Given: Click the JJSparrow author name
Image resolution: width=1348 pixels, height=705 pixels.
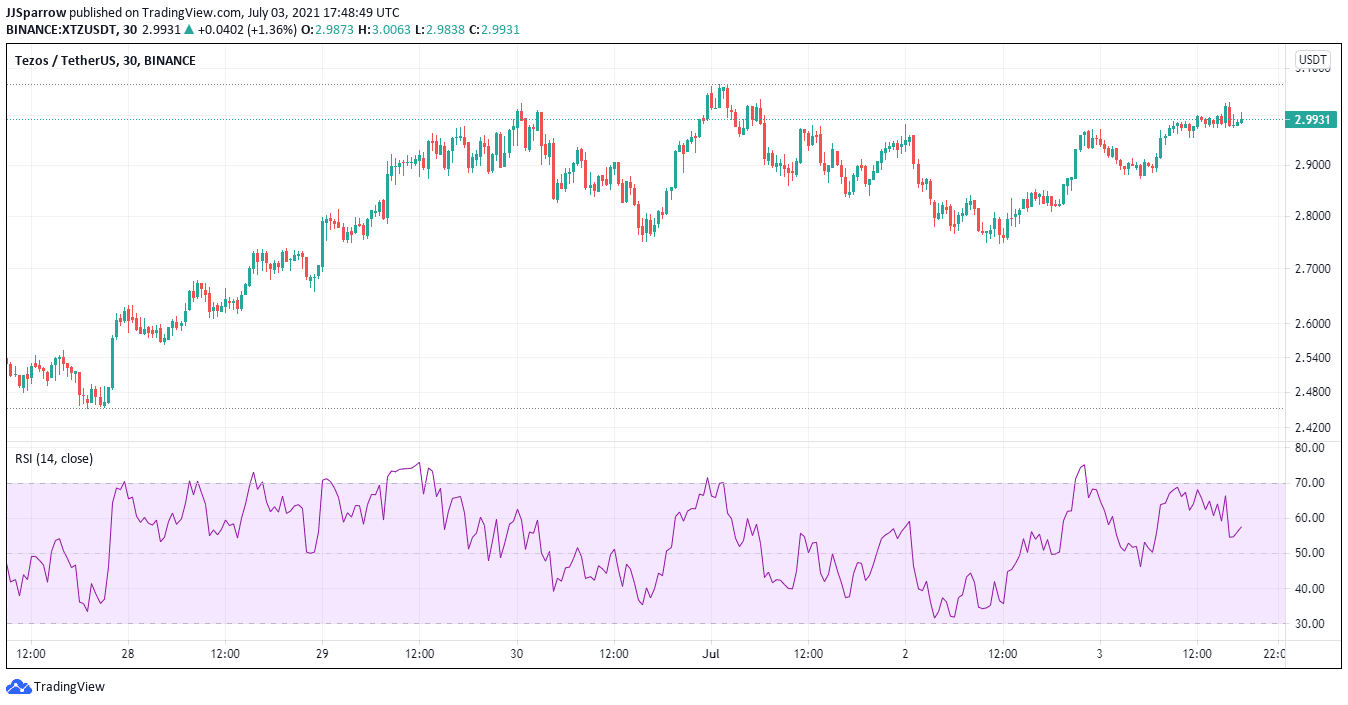Looking at the screenshot, I should point(36,12).
